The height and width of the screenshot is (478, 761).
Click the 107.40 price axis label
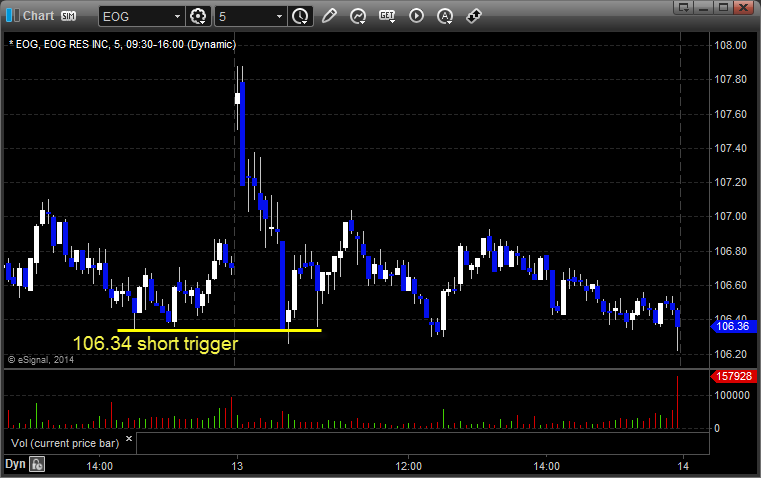click(730, 148)
